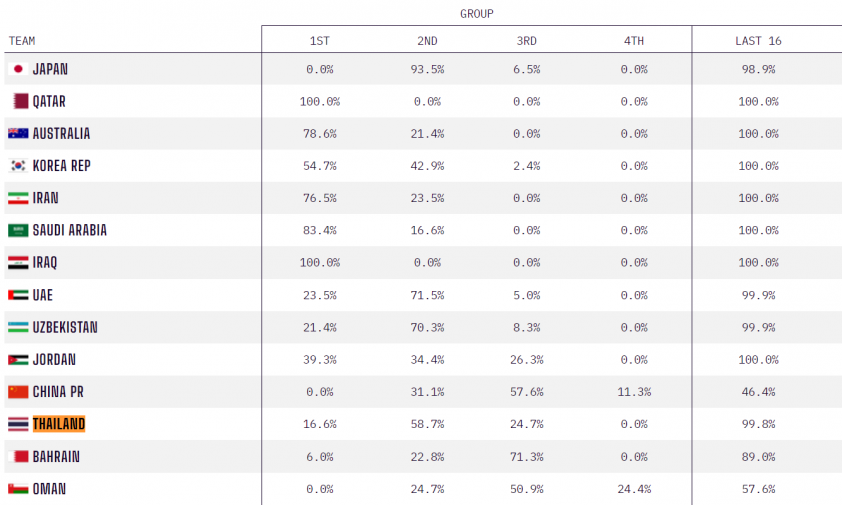
Task: Sort by the LAST 16 column header
Action: click(758, 41)
